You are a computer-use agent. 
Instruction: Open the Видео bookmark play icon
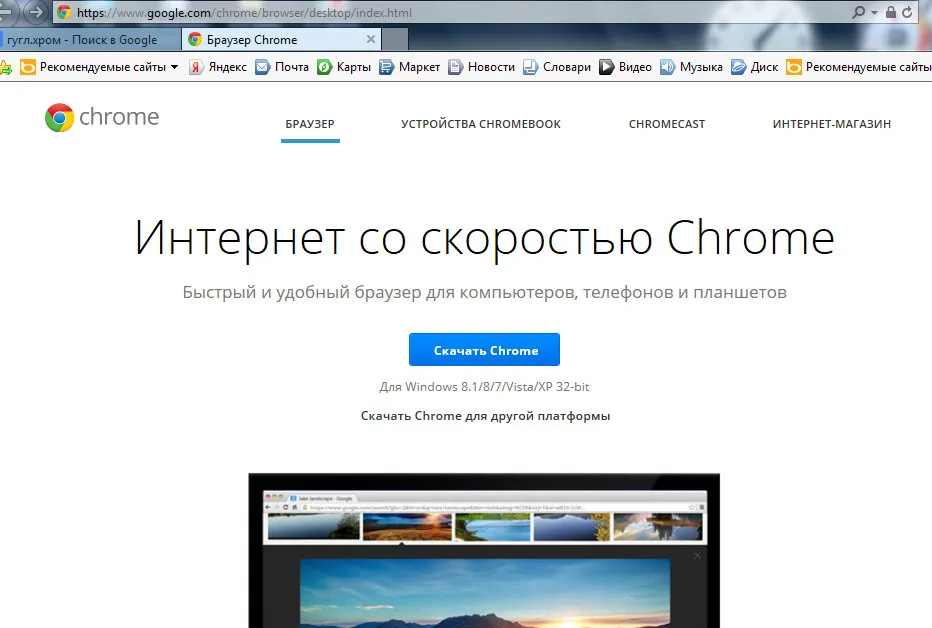[606, 67]
